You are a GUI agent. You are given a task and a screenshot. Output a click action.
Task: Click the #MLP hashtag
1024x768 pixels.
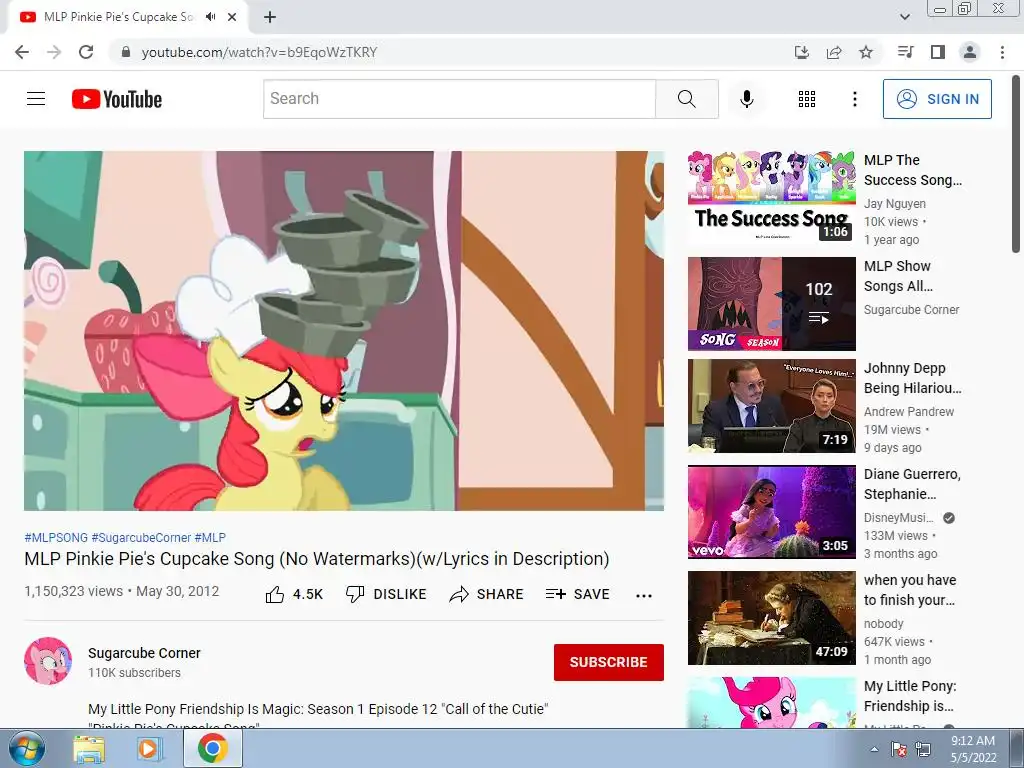coord(210,537)
